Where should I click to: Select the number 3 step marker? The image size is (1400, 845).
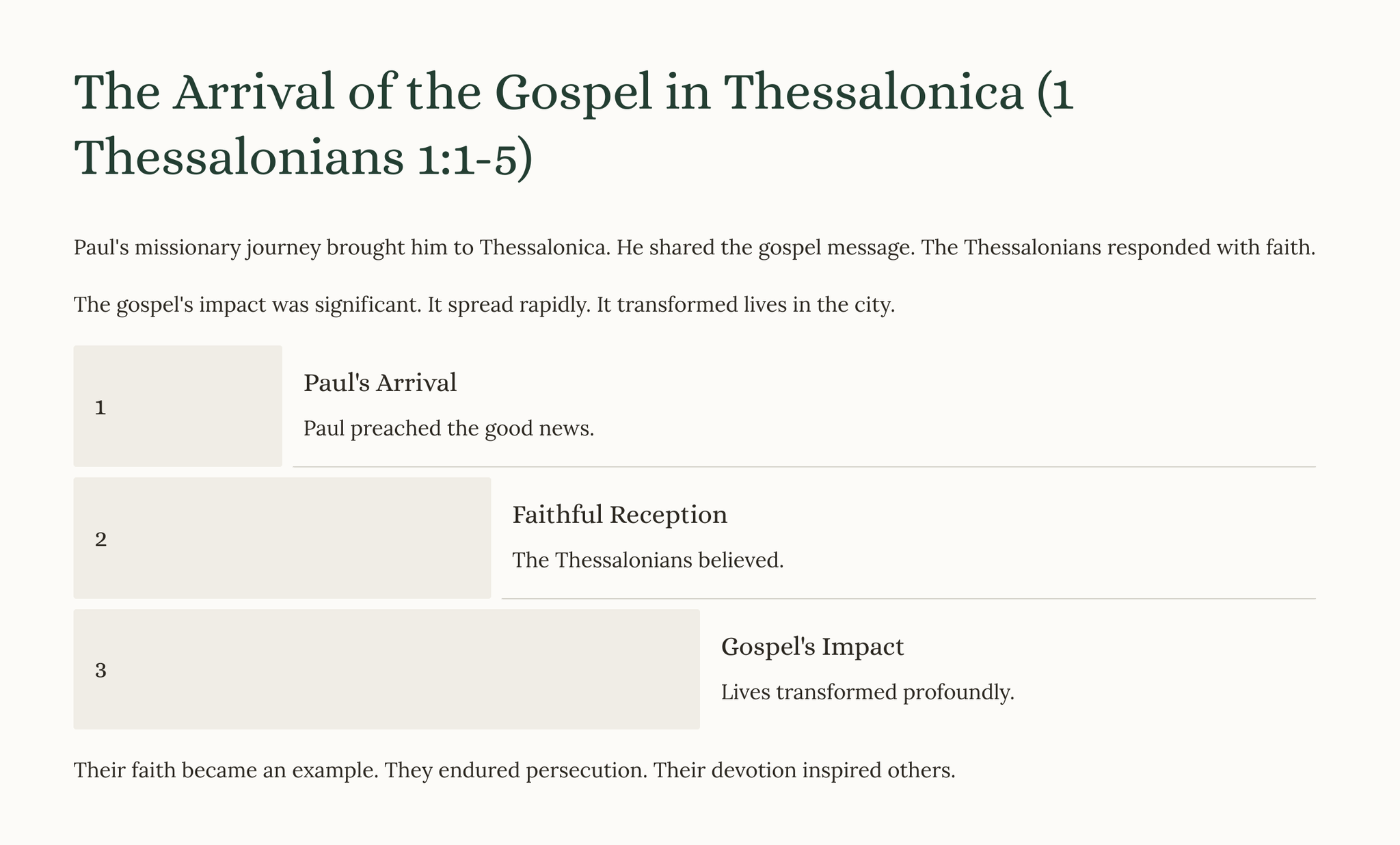100,671
